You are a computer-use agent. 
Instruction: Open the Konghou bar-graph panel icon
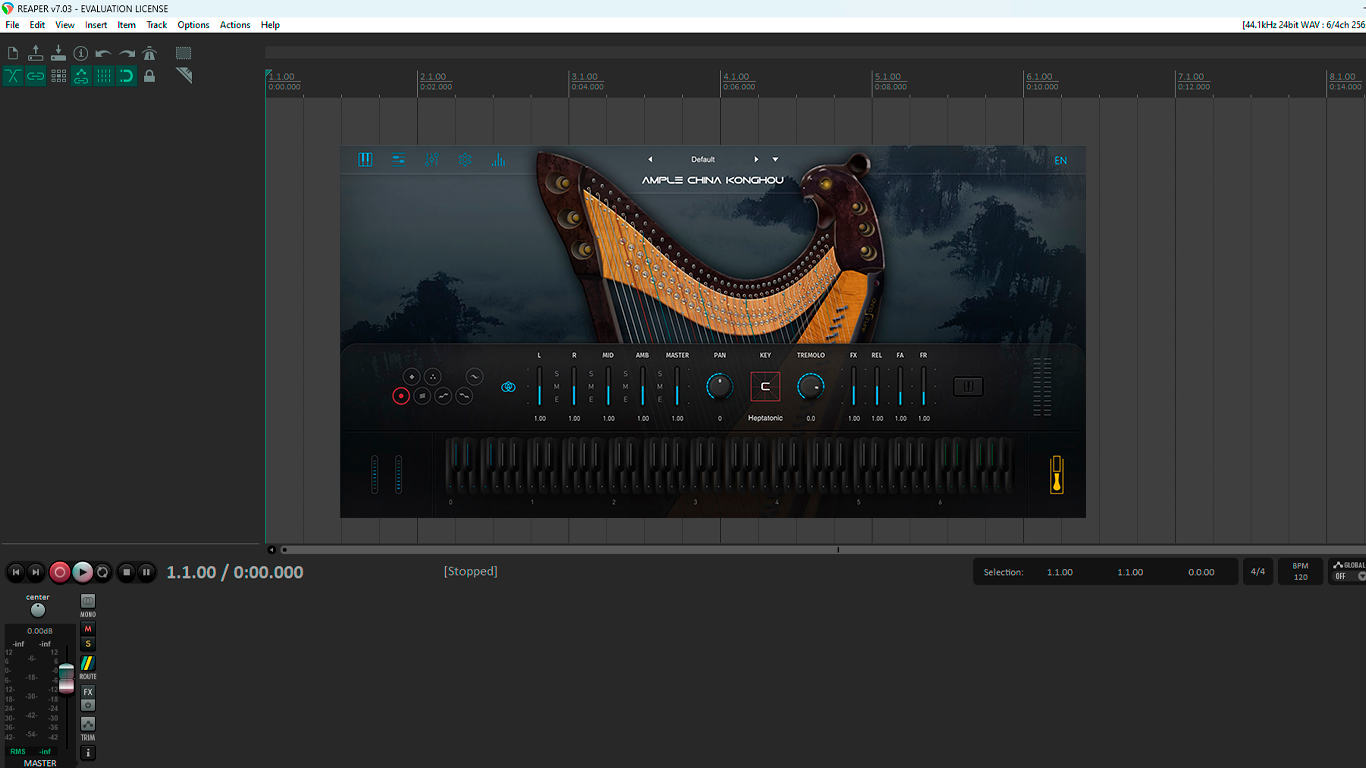pyautogui.click(x=498, y=160)
